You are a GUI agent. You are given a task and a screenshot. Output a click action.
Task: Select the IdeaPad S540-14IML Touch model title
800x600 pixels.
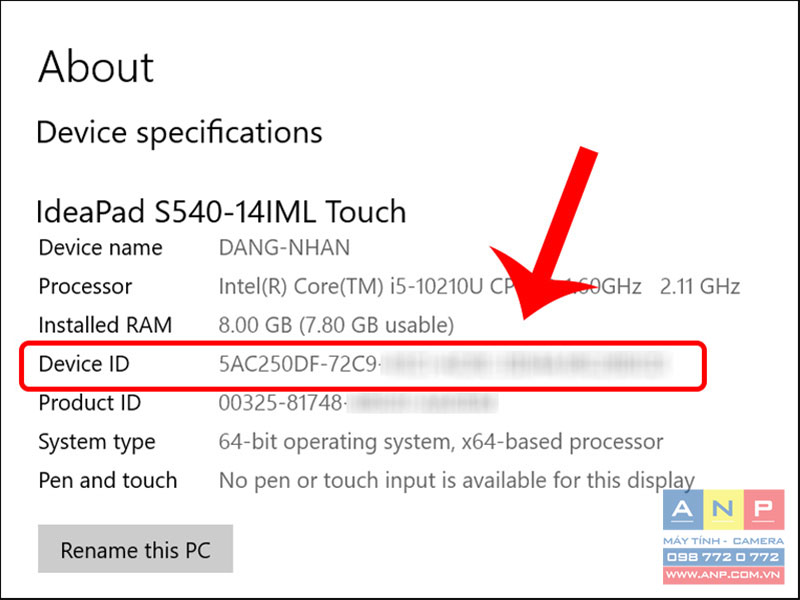pos(221,211)
